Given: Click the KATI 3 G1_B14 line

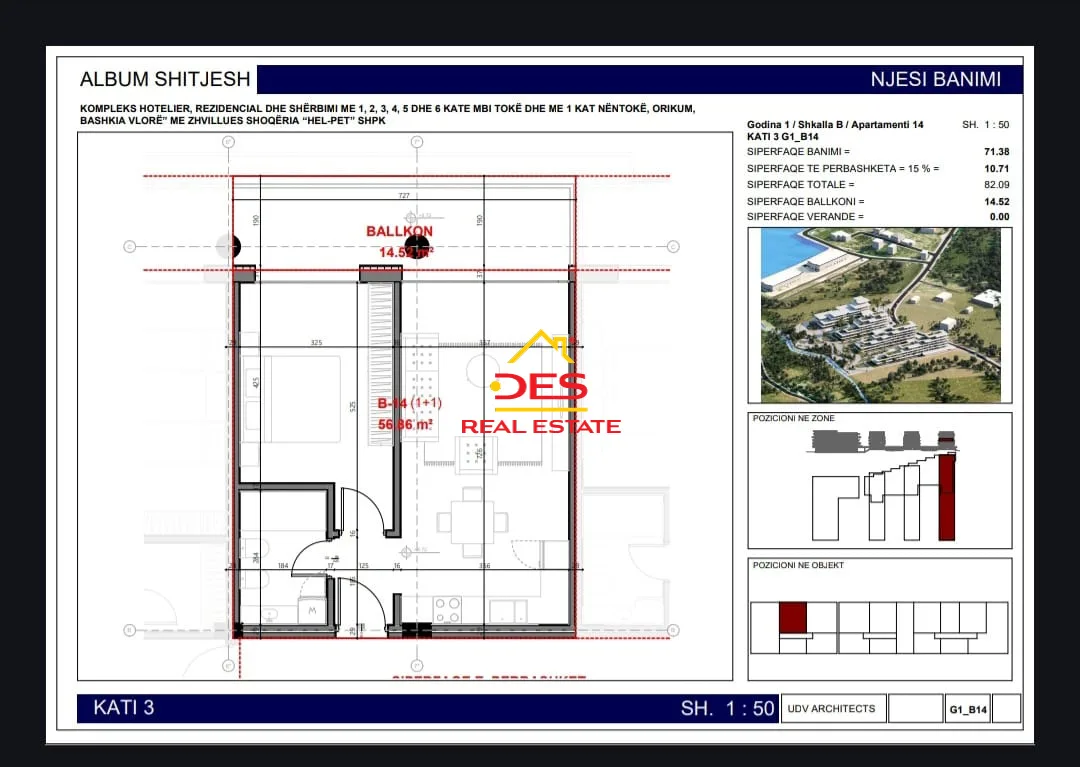Looking at the screenshot, I should [782, 136].
